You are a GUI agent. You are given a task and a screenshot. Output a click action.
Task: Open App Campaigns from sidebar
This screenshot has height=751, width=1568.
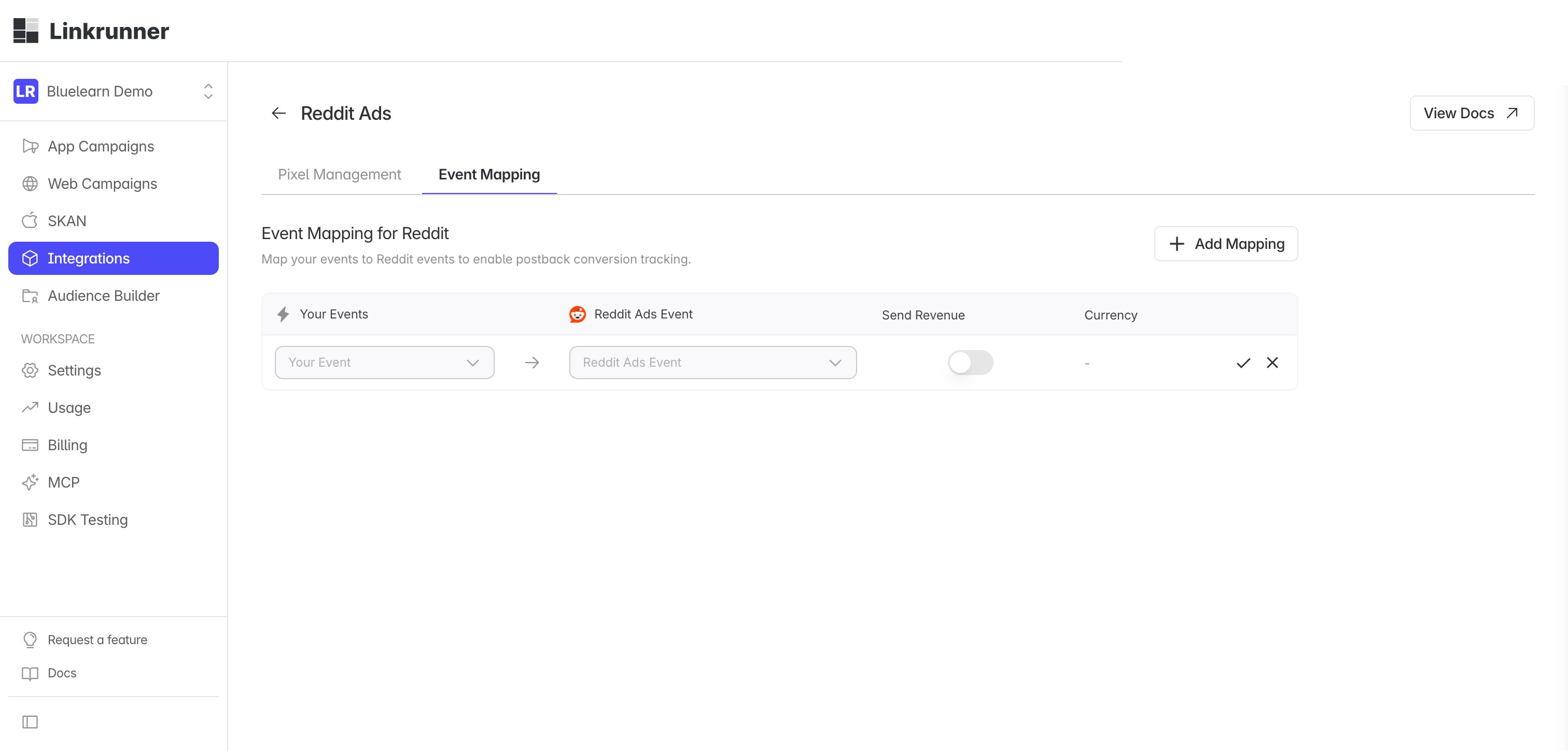tap(113, 146)
